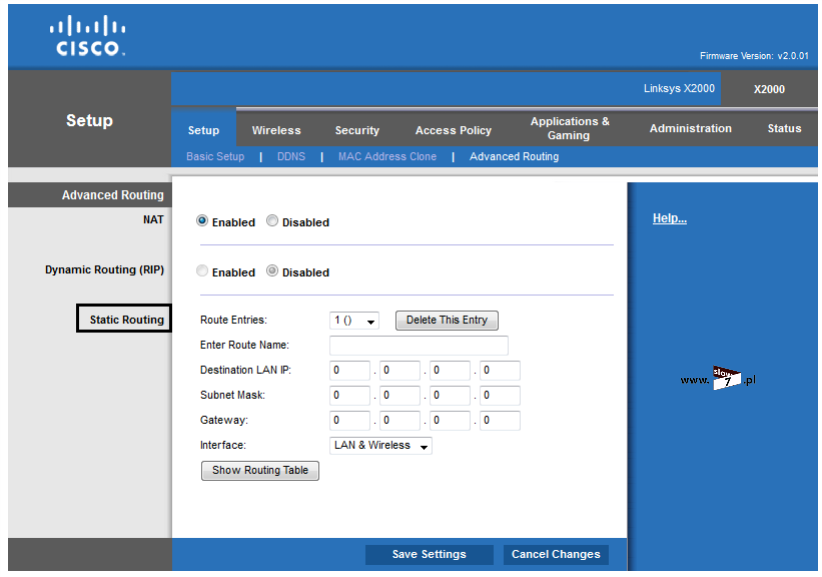
Task: Open the DDNS sub-tab
Action: pos(291,157)
